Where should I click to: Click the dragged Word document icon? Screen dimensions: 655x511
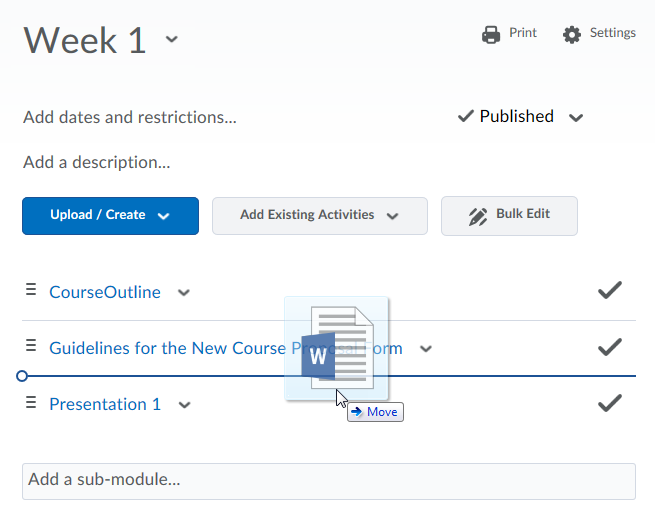tap(337, 348)
